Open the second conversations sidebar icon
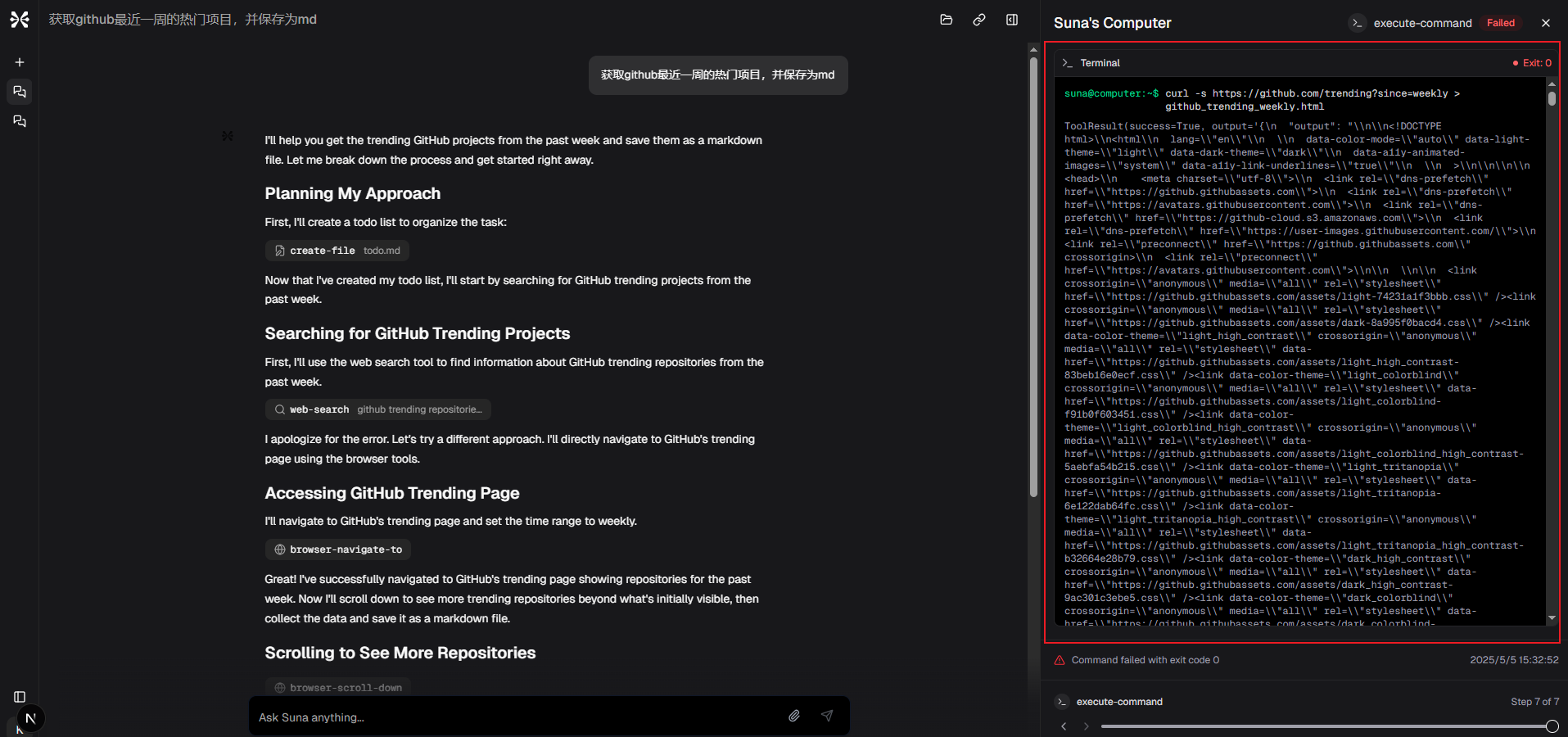Screen dimensions: 1568x737 coord(20,121)
